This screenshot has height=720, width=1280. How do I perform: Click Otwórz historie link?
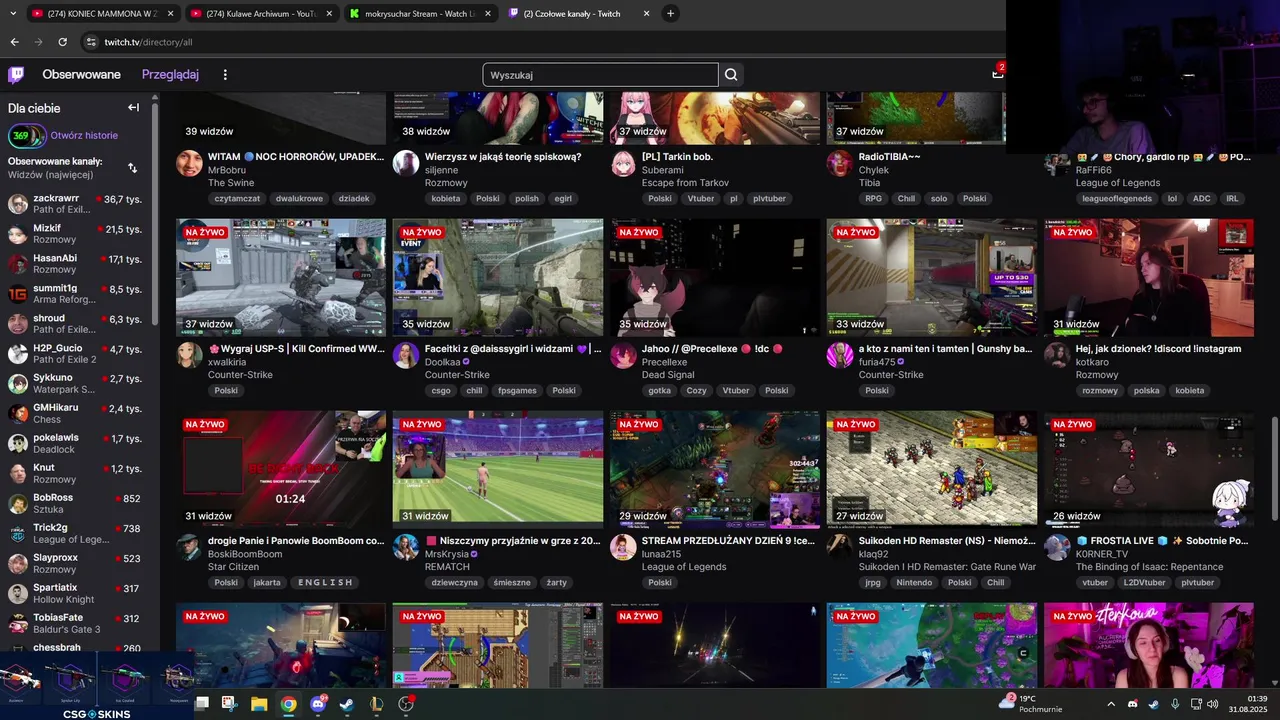(x=84, y=135)
